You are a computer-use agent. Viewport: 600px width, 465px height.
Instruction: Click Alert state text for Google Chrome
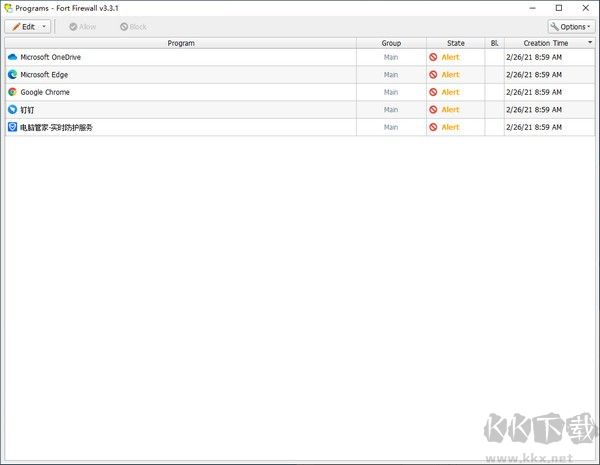tap(450, 92)
